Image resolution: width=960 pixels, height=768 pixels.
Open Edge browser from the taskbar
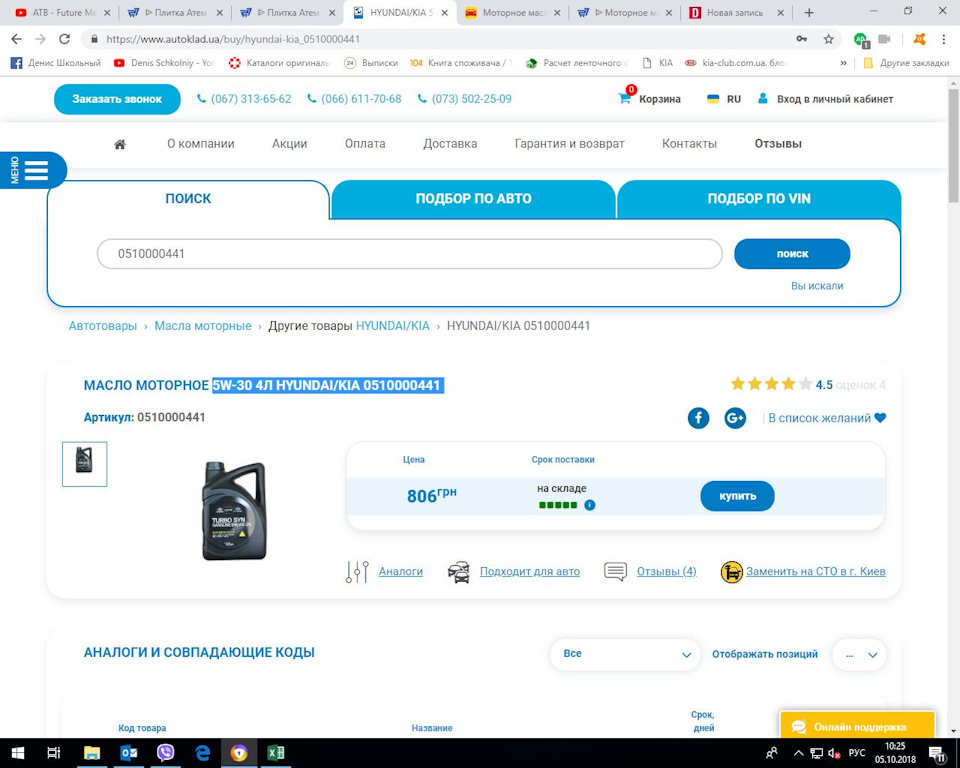202,753
